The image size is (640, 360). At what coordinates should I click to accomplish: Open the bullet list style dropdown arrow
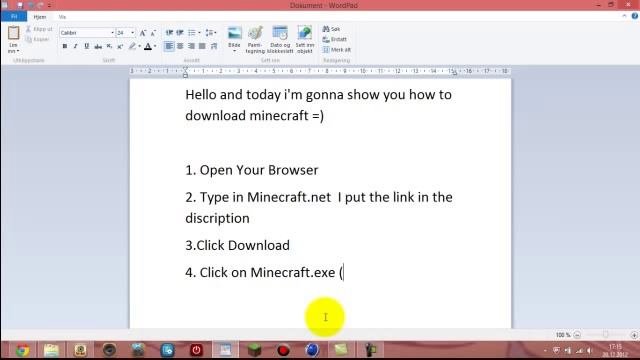point(199,33)
